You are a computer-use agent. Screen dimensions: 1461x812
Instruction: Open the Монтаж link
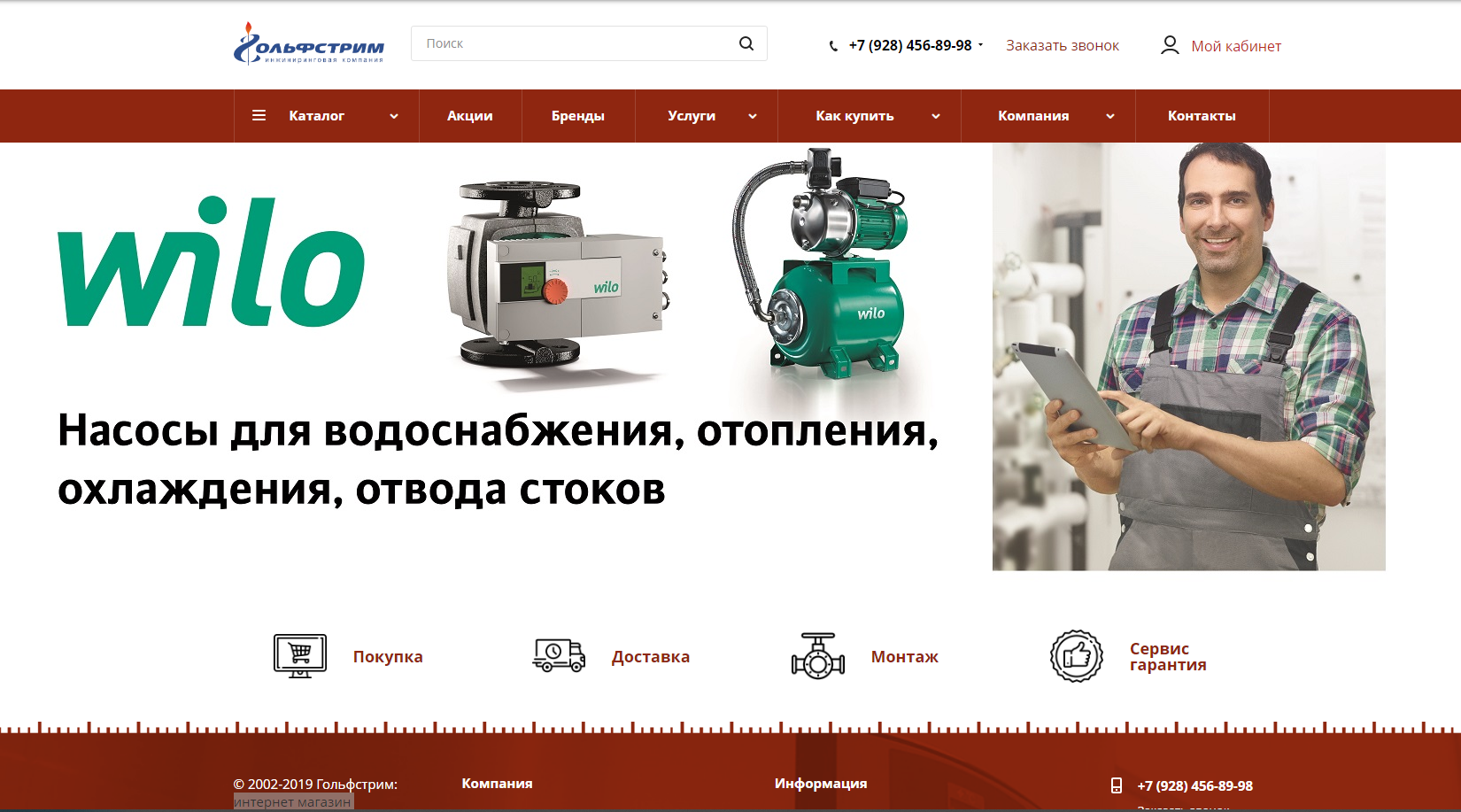point(905,657)
